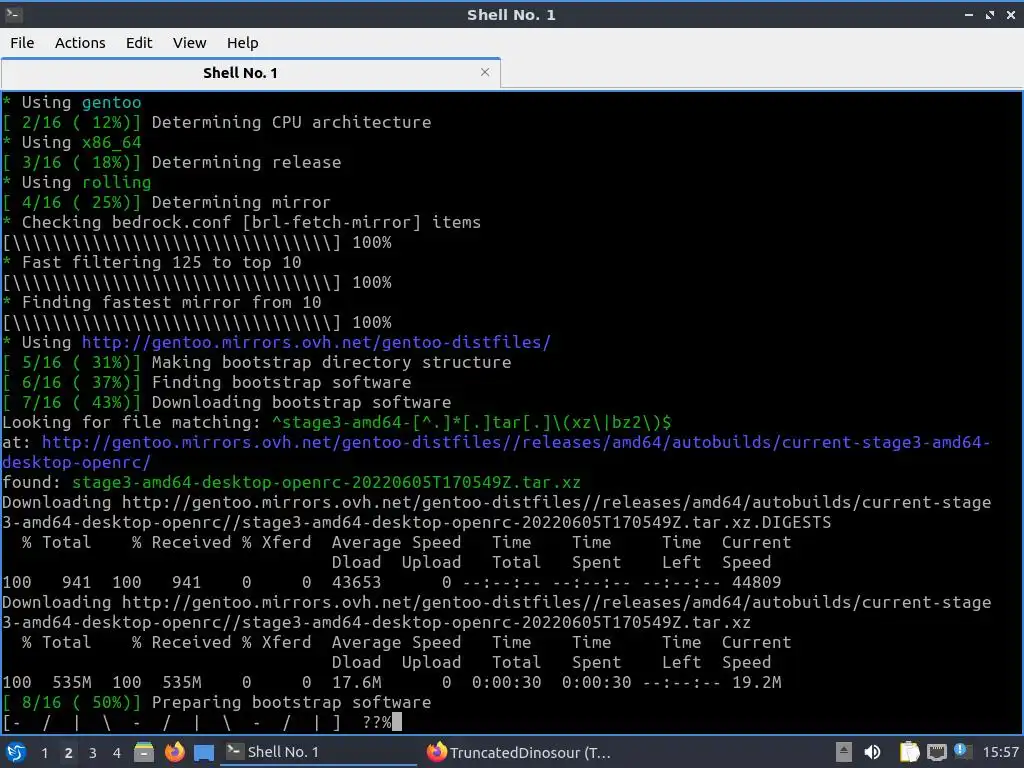Click the 'Determining mirror' step text

241,202
